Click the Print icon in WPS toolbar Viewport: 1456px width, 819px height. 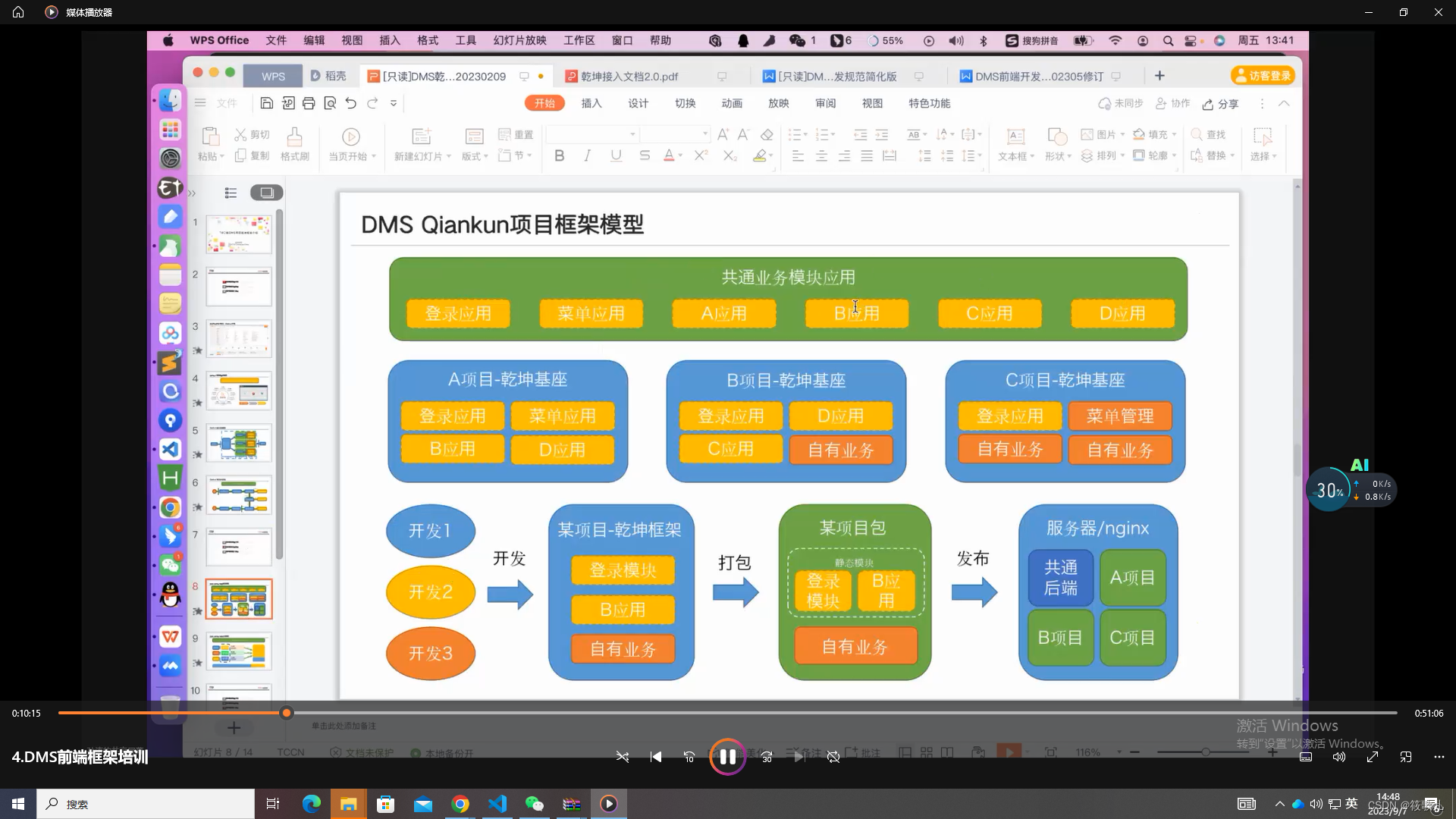(x=309, y=103)
